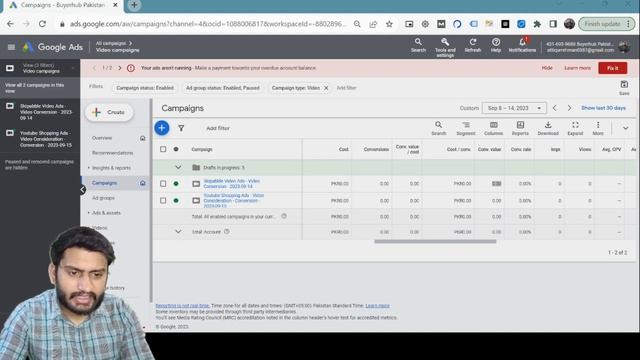The image size is (640, 360).
Task: Check Skippable Video Ads campaign checkbox
Action: [163, 184]
